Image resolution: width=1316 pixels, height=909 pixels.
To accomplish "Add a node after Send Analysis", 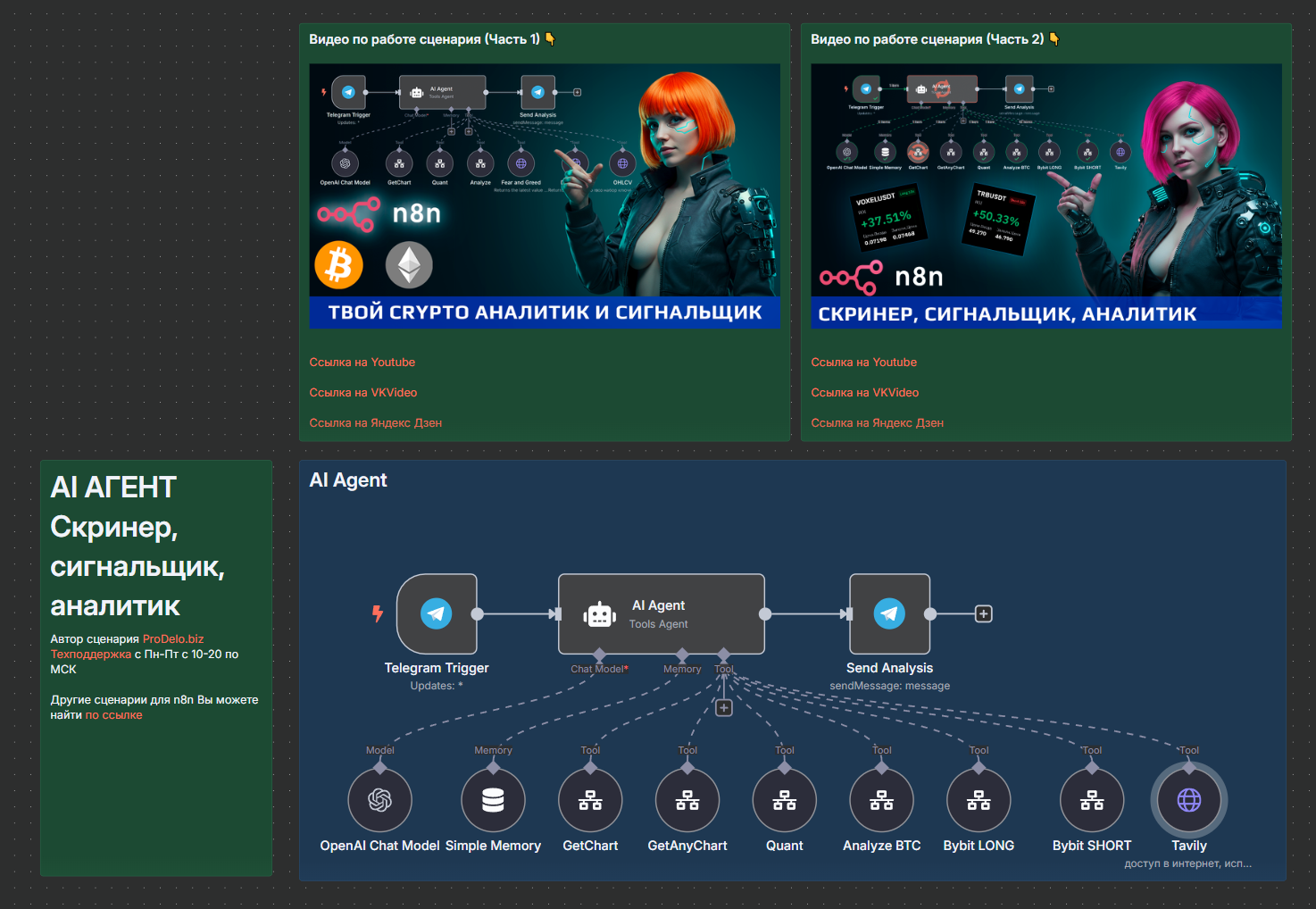I will pyautogui.click(x=983, y=614).
